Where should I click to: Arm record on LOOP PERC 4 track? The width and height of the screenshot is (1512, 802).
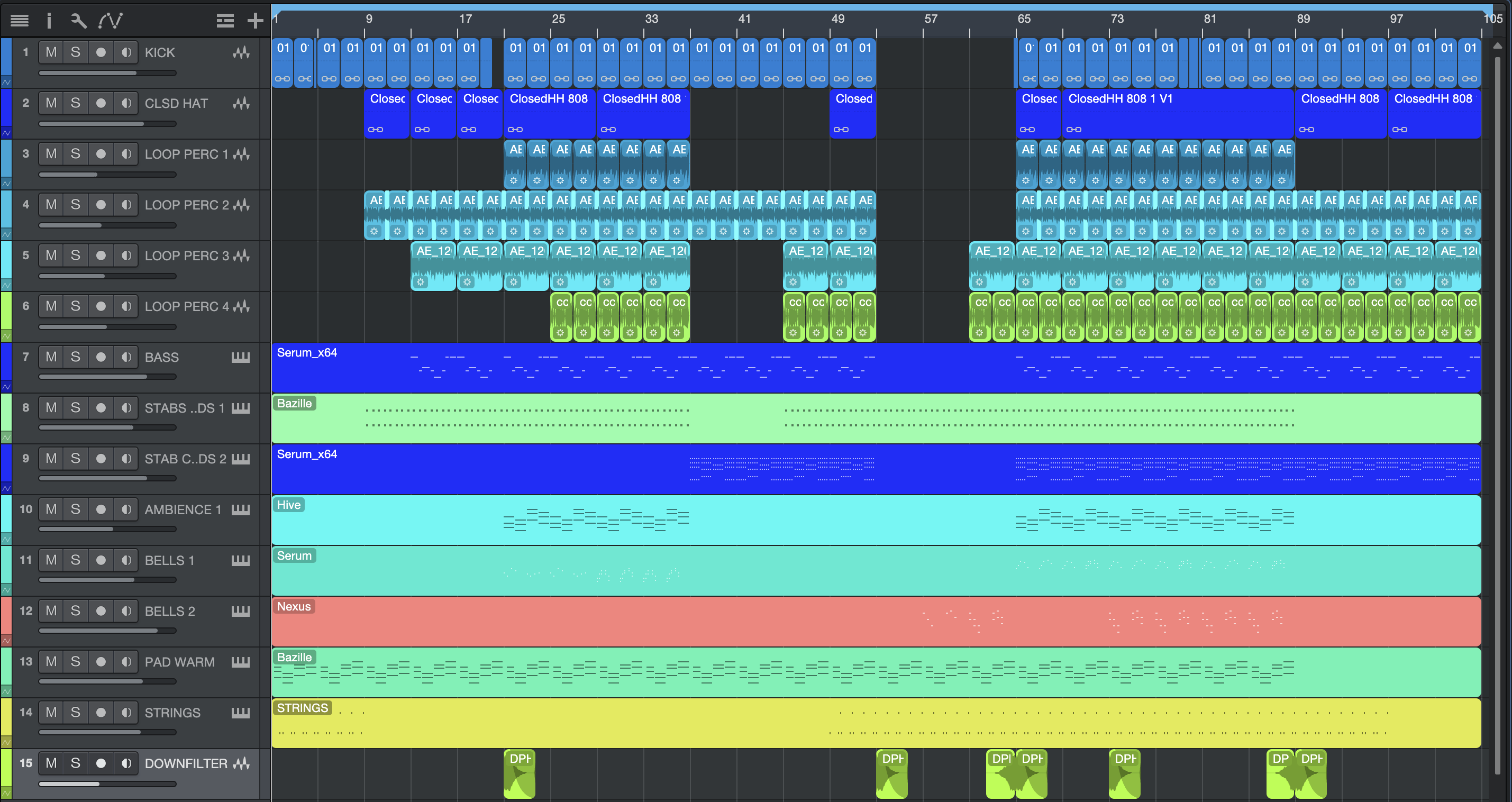(x=101, y=306)
